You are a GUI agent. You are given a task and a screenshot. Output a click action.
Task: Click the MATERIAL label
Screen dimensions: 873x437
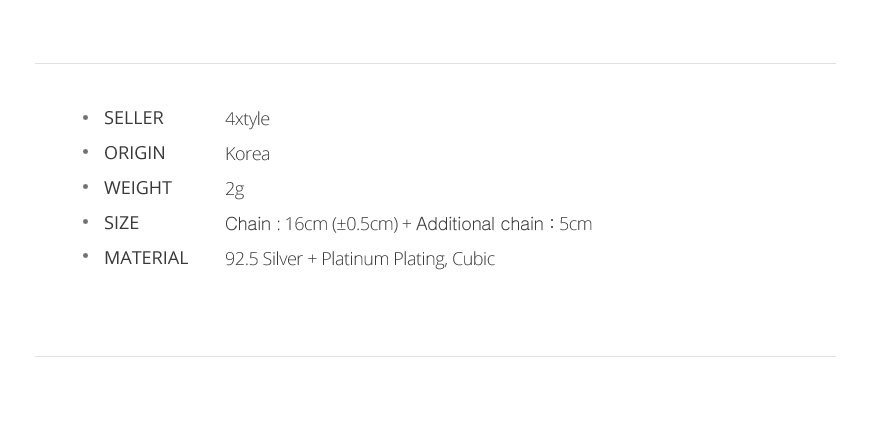(x=146, y=258)
